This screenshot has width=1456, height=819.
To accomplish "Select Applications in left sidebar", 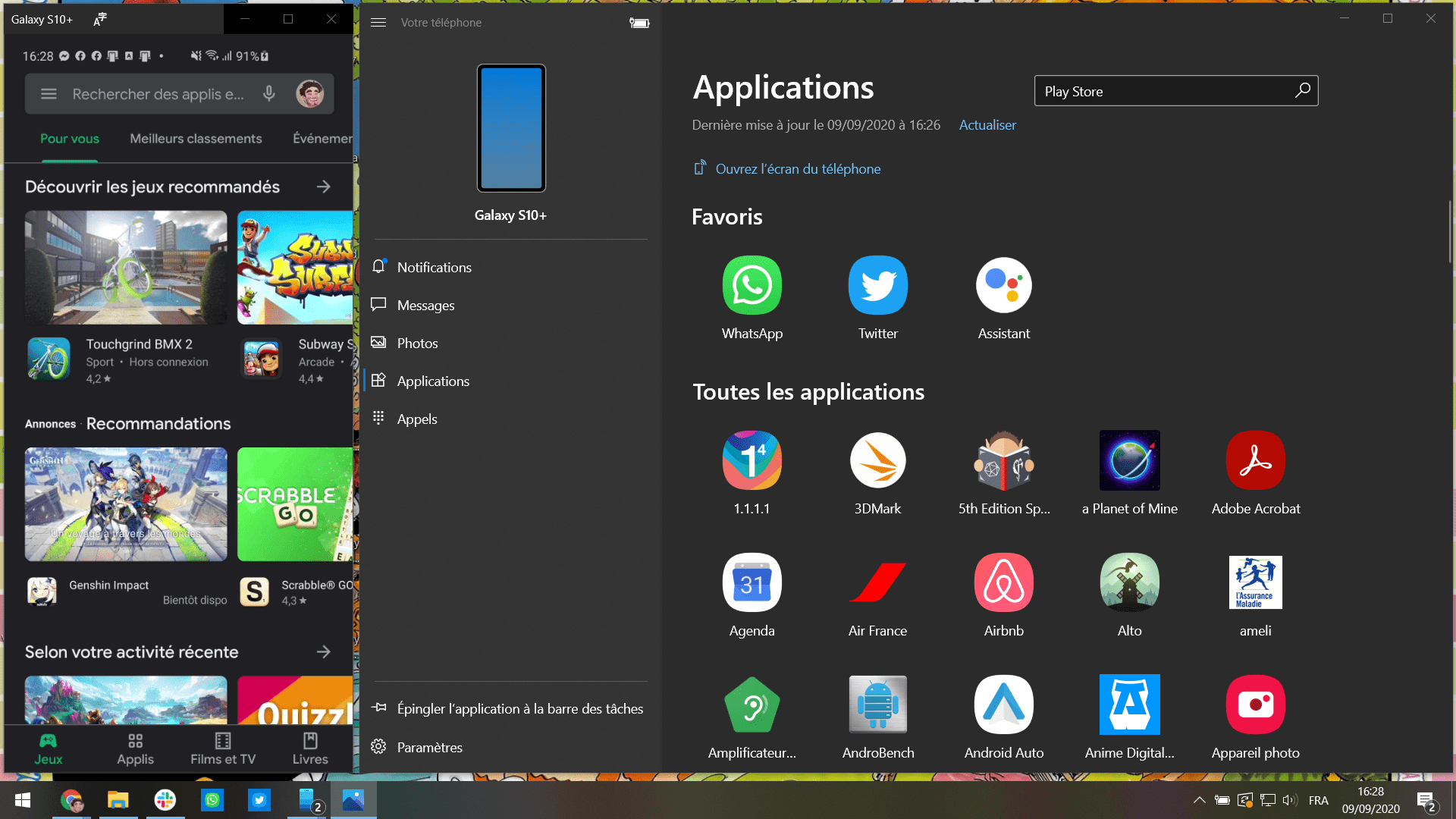I will click(433, 380).
